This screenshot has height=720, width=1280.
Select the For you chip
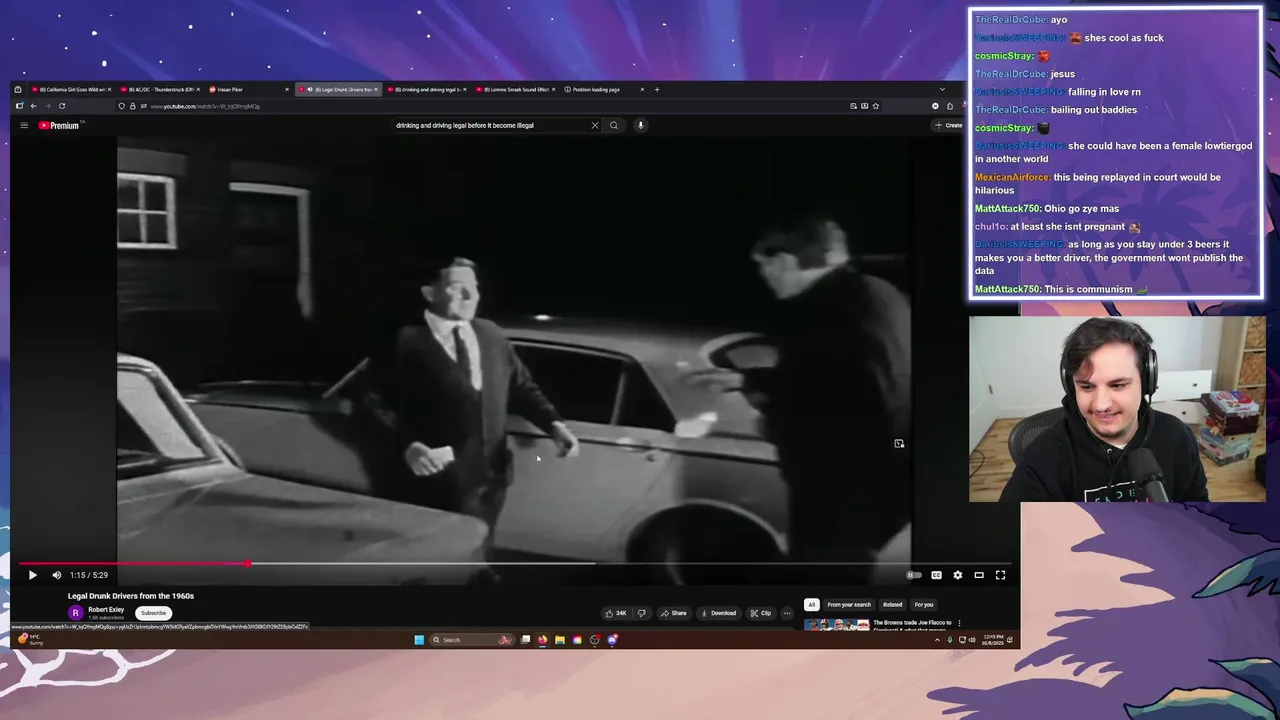(924, 604)
